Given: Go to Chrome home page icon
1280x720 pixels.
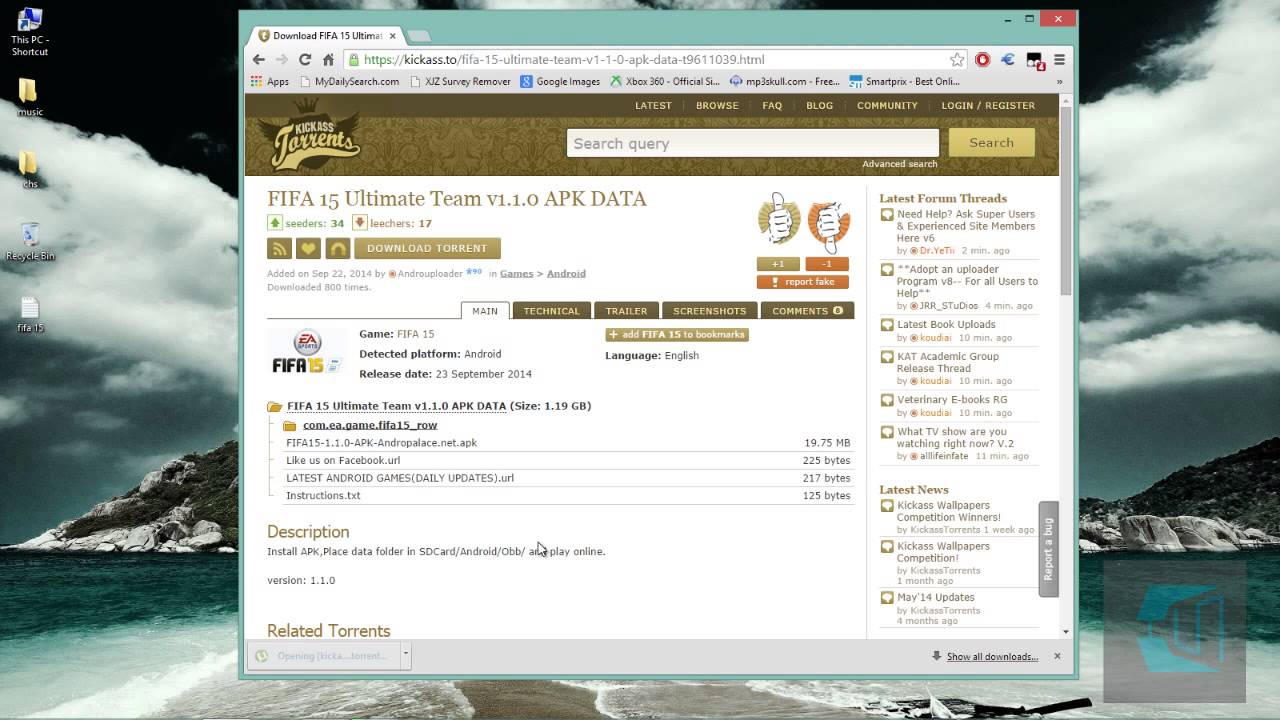Looking at the screenshot, I should (x=328, y=59).
